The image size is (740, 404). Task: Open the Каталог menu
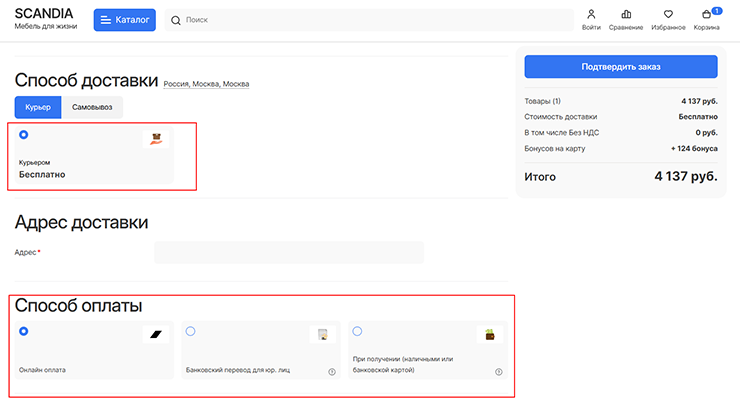pos(125,19)
